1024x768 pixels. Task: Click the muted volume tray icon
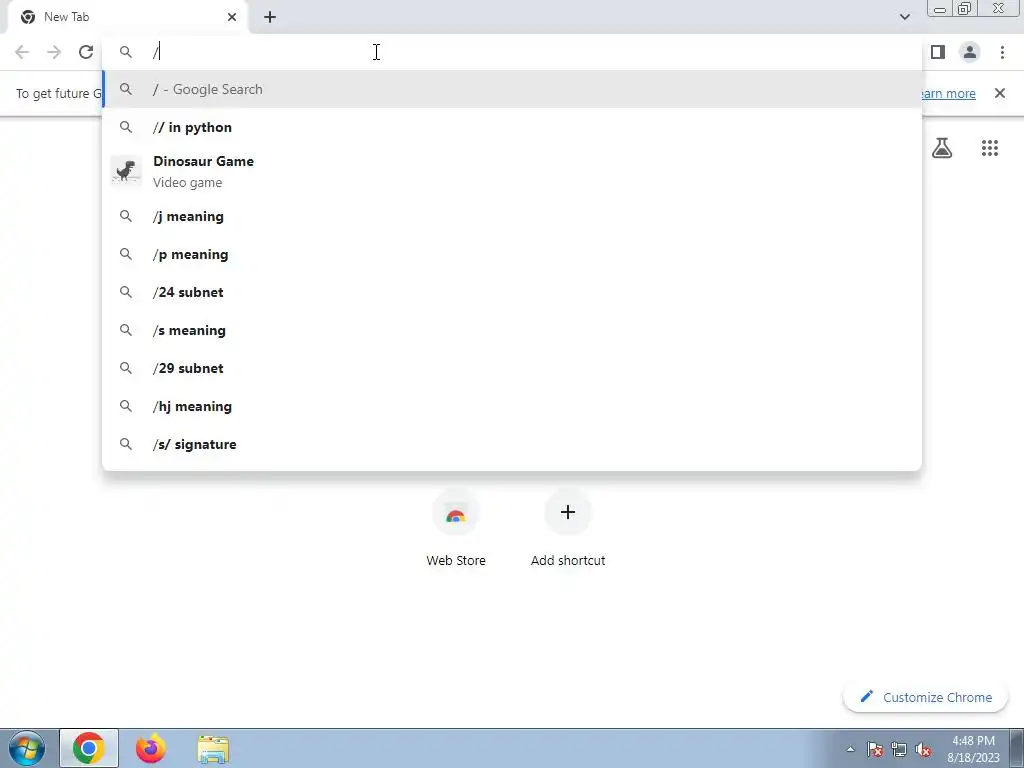click(x=923, y=749)
